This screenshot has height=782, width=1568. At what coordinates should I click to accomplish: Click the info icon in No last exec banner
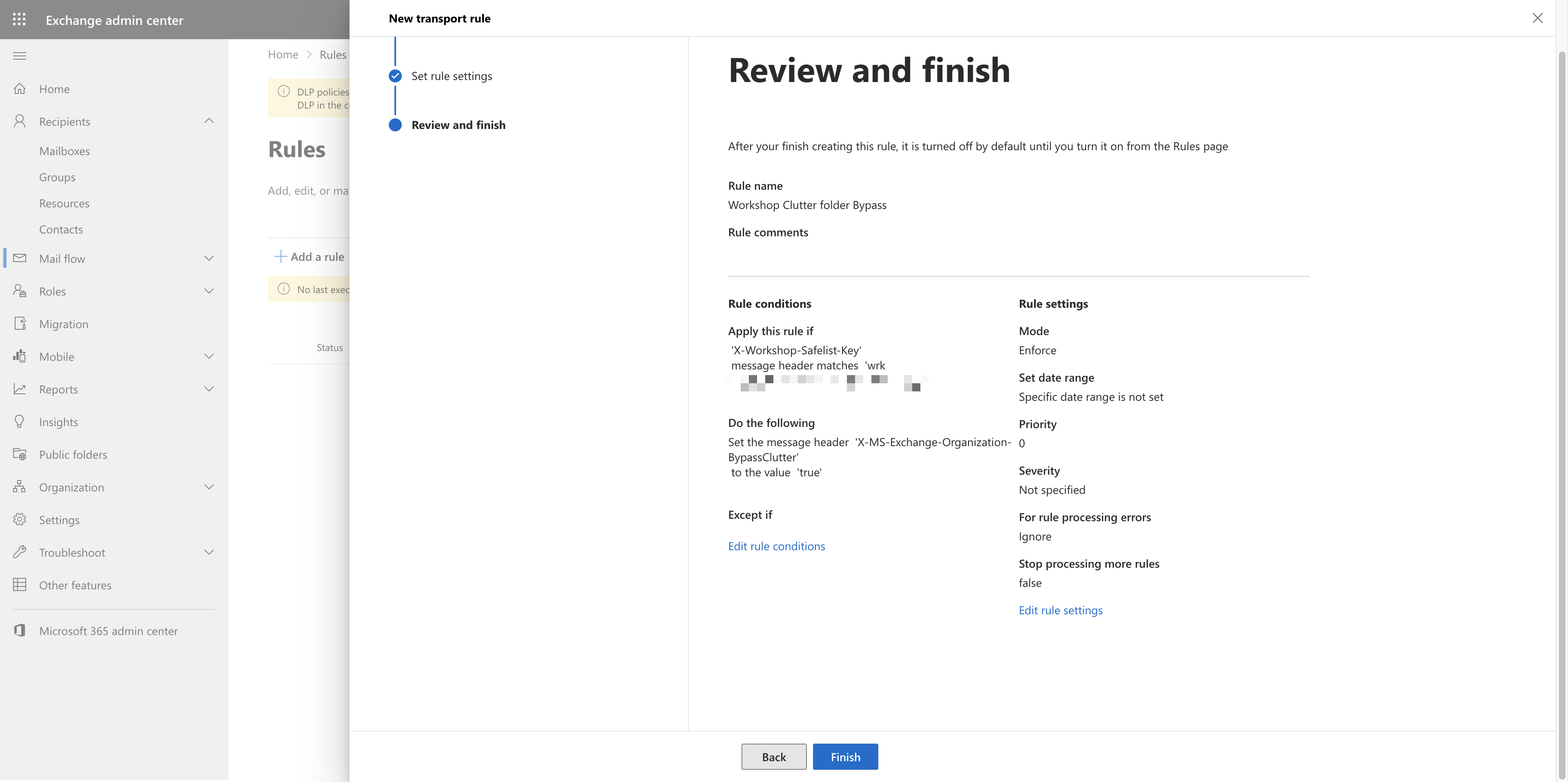pos(284,289)
